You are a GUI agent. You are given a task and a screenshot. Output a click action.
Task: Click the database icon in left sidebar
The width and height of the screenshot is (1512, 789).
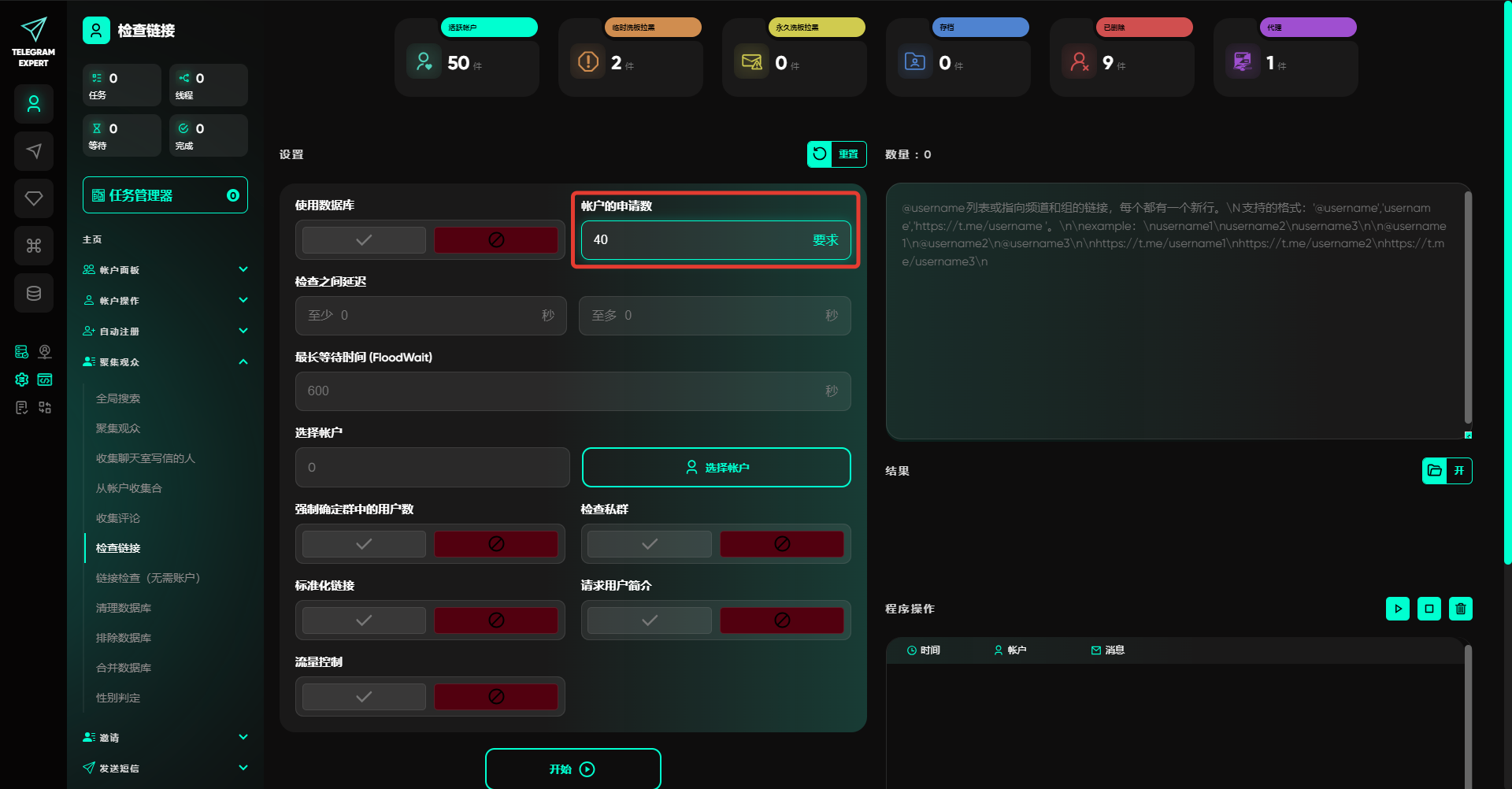point(34,293)
